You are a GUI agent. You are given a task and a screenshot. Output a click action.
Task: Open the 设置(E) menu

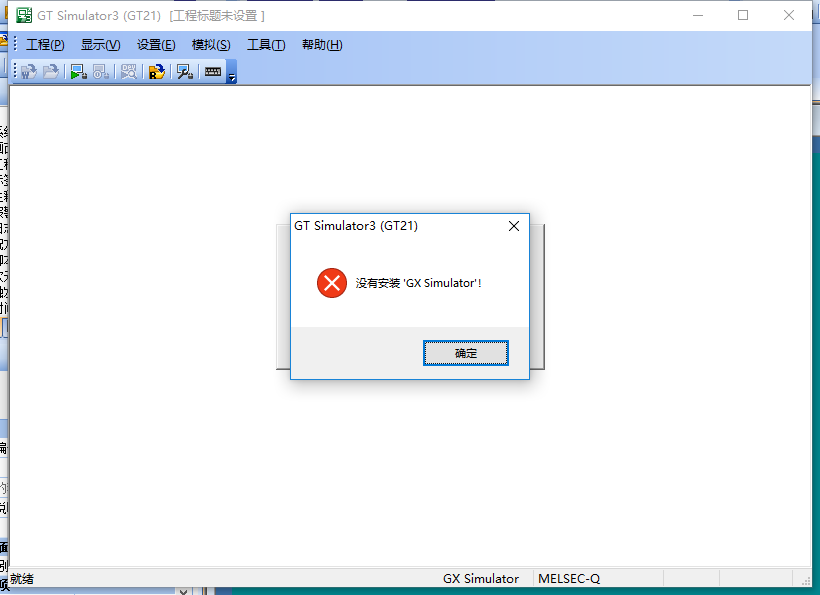(156, 45)
